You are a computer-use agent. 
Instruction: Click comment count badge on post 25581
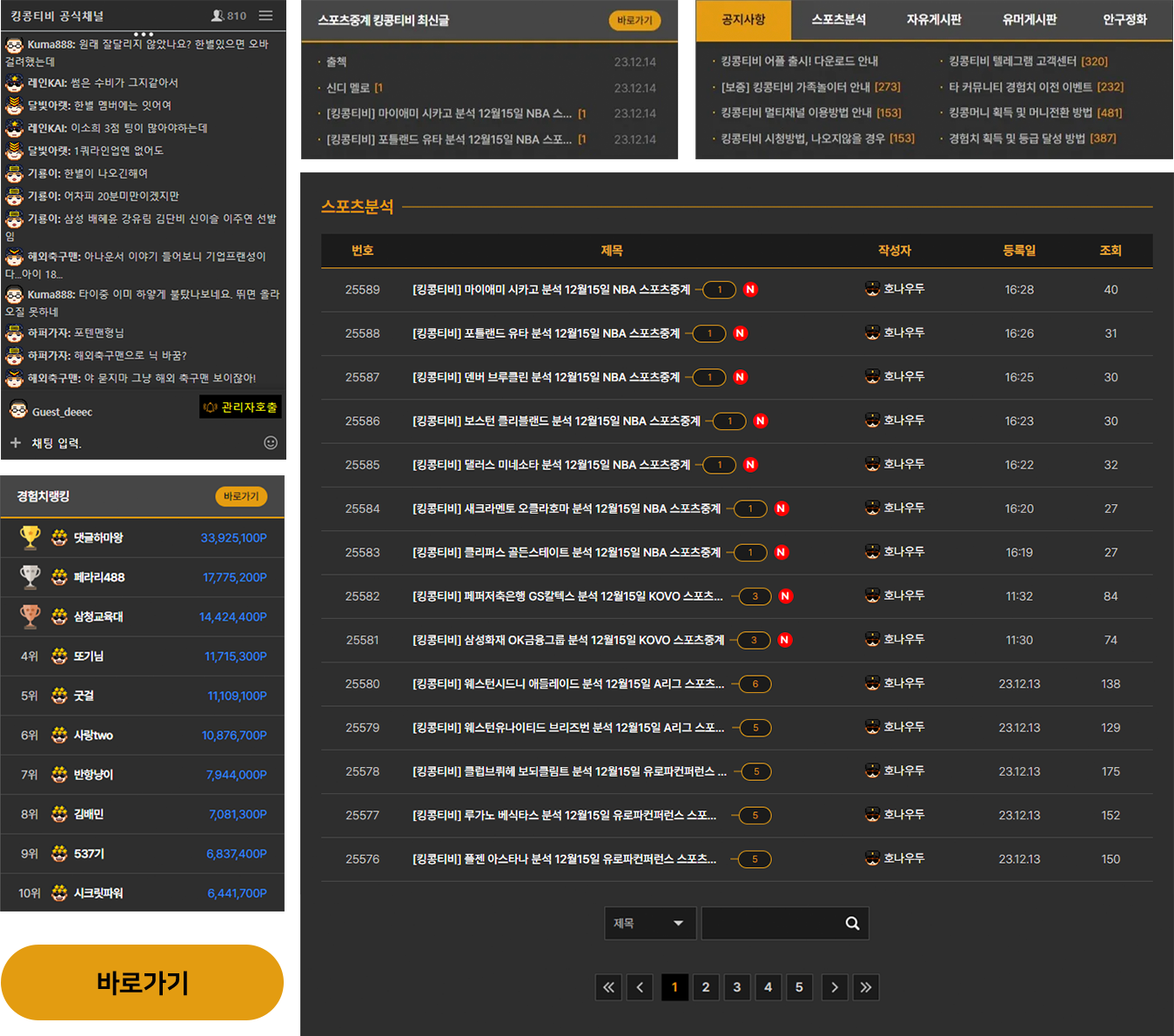(x=754, y=640)
